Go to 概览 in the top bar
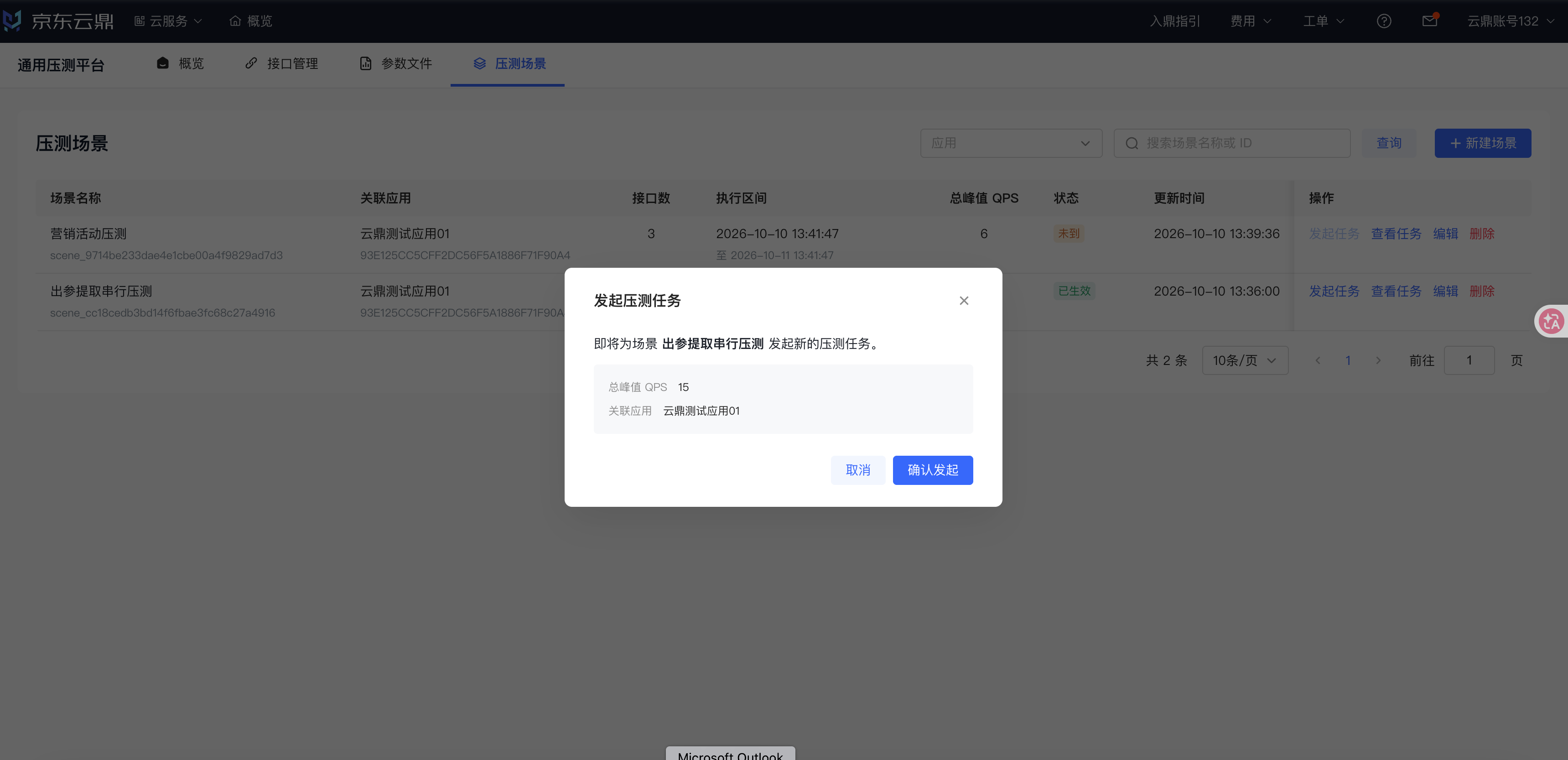1568x760 pixels. click(x=251, y=21)
